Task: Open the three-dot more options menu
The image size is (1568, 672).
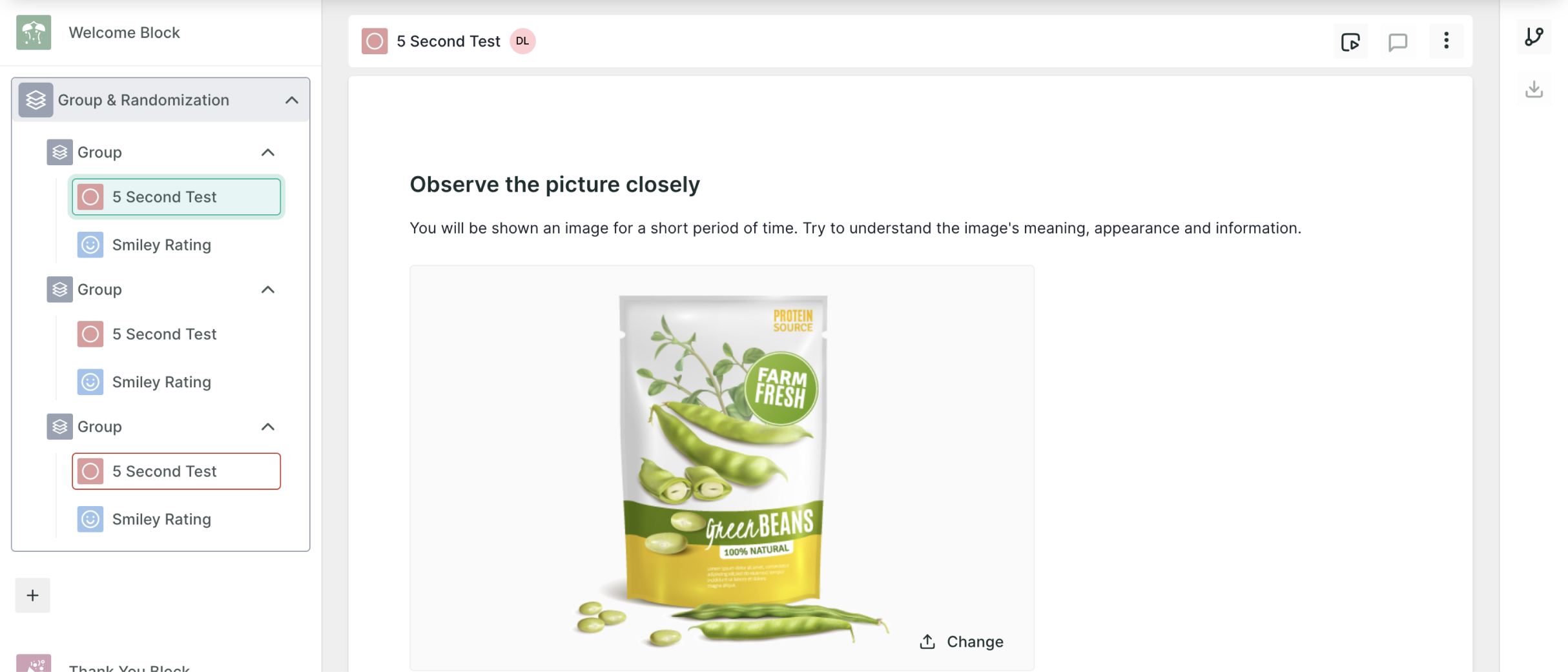Action: pyautogui.click(x=1446, y=41)
